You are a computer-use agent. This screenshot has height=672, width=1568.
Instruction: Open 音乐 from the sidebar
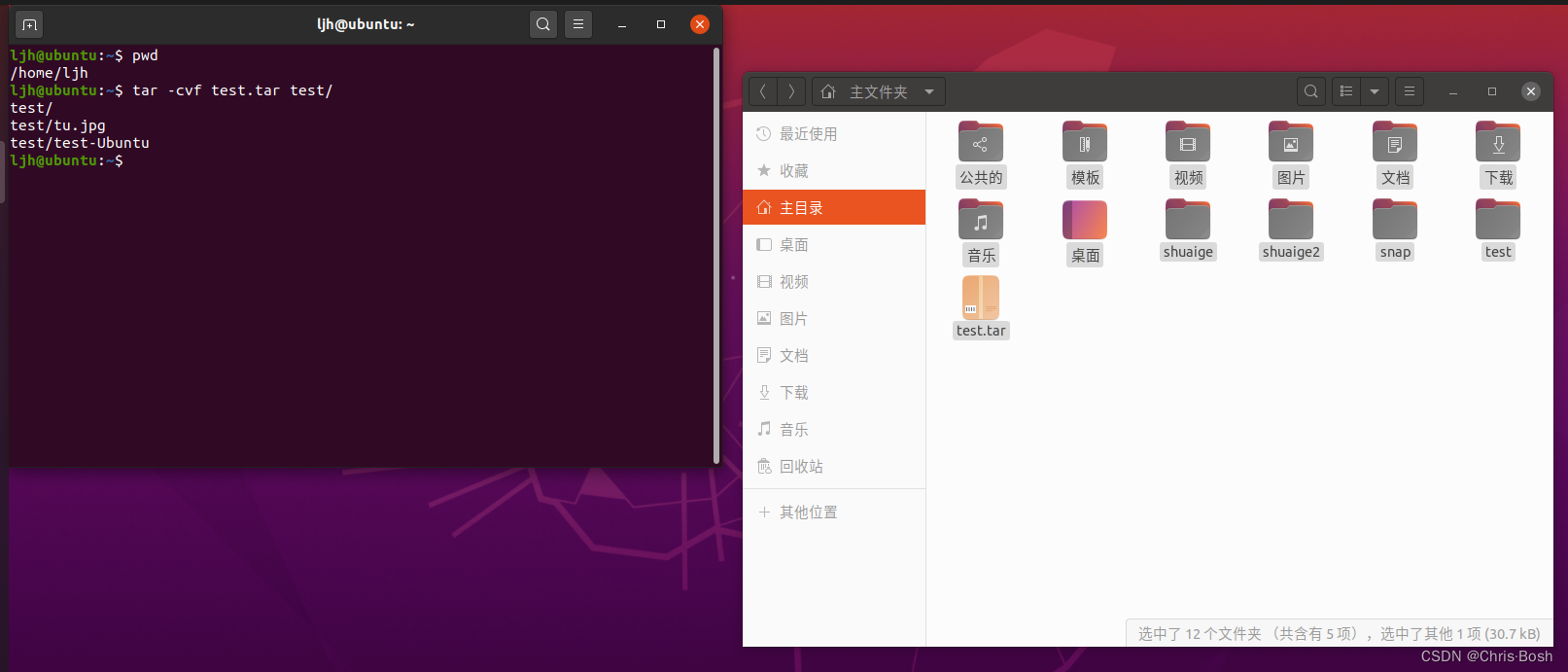pos(834,430)
